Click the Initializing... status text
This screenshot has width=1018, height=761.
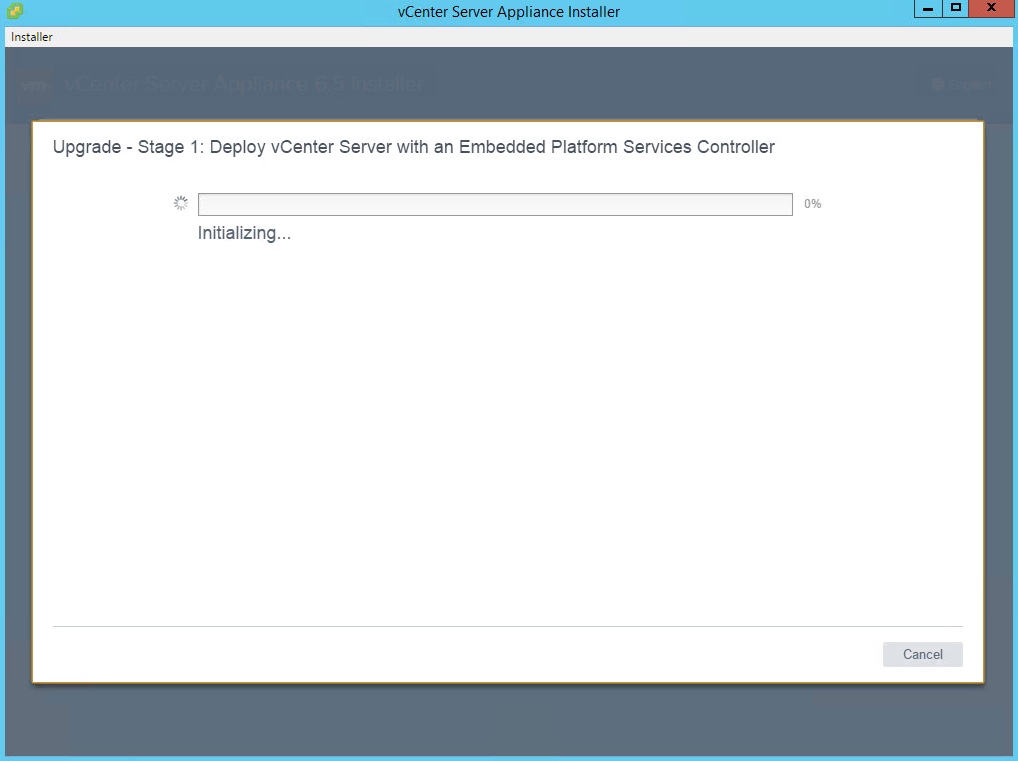click(244, 233)
